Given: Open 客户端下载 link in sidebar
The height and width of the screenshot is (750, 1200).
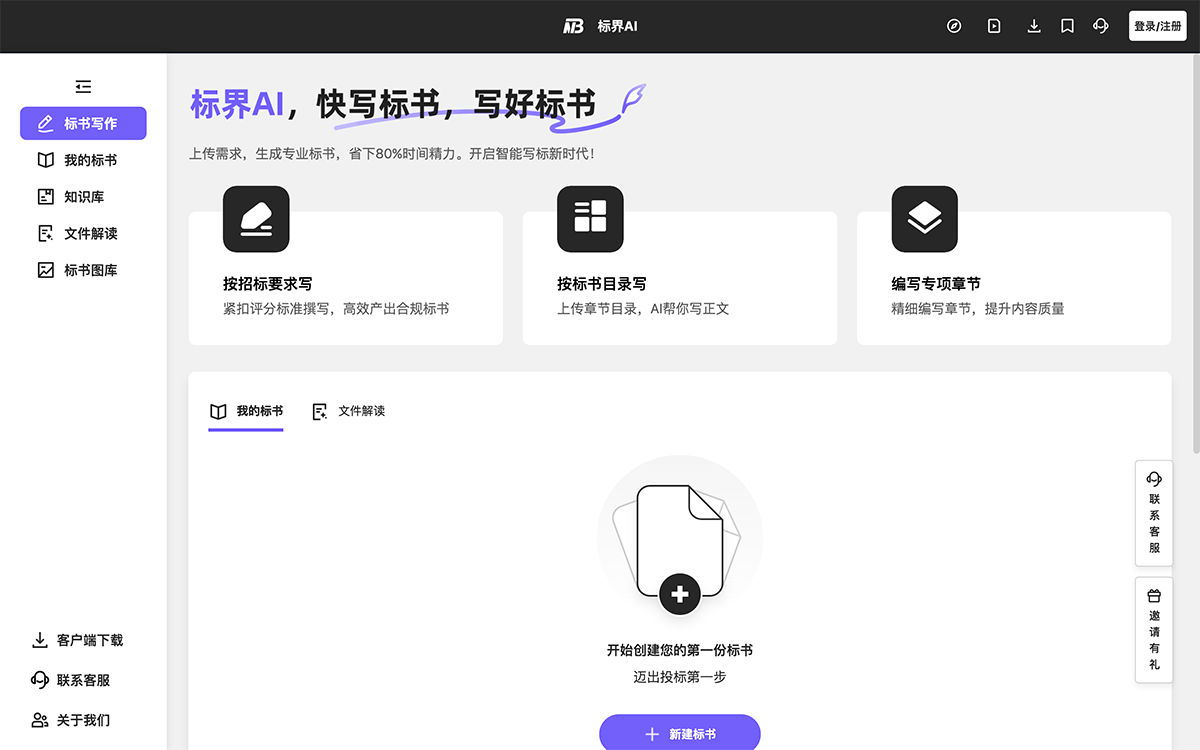Looking at the screenshot, I should coord(78,640).
